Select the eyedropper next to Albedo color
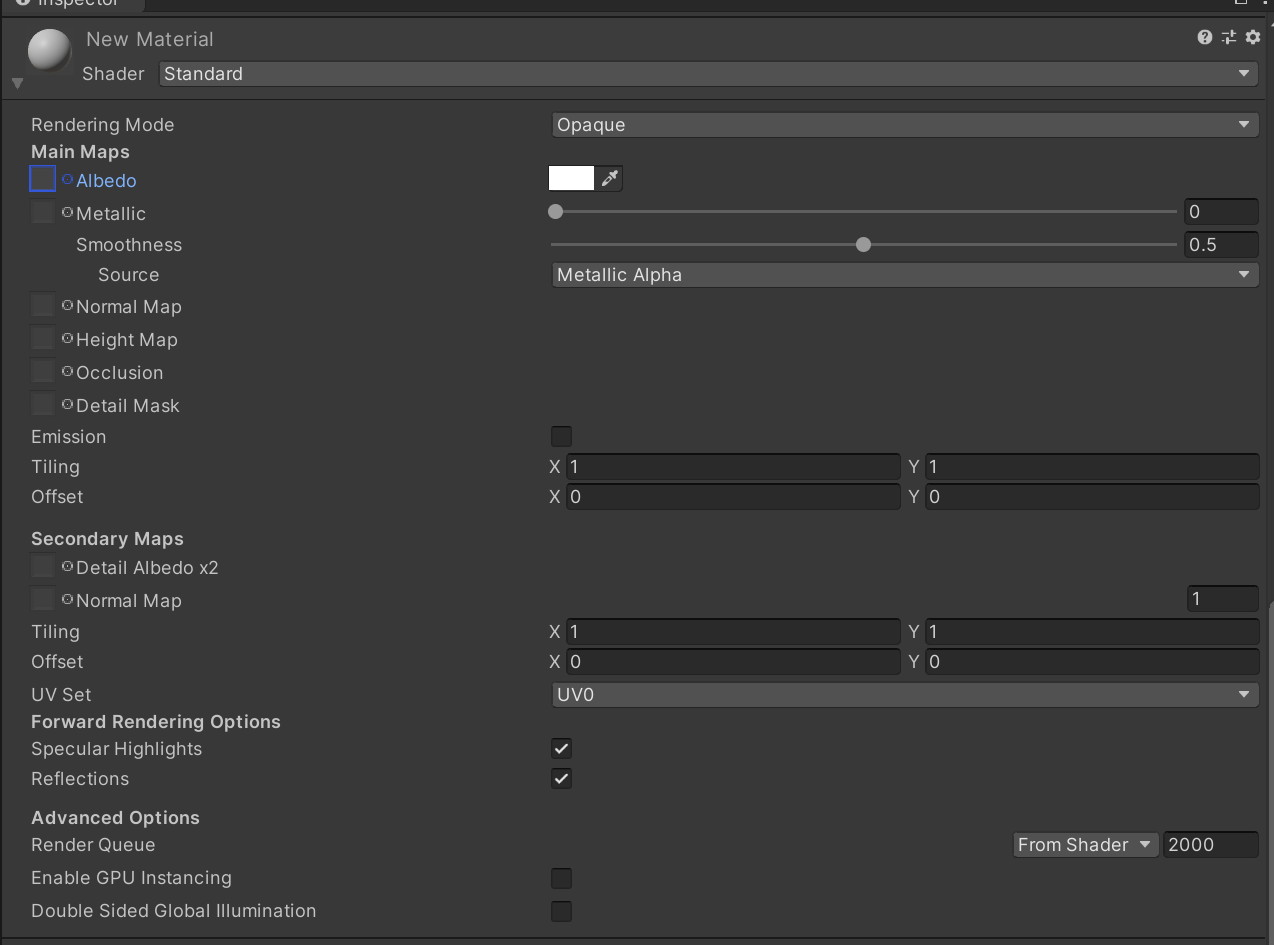This screenshot has width=1274, height=945. pos(608,178)
